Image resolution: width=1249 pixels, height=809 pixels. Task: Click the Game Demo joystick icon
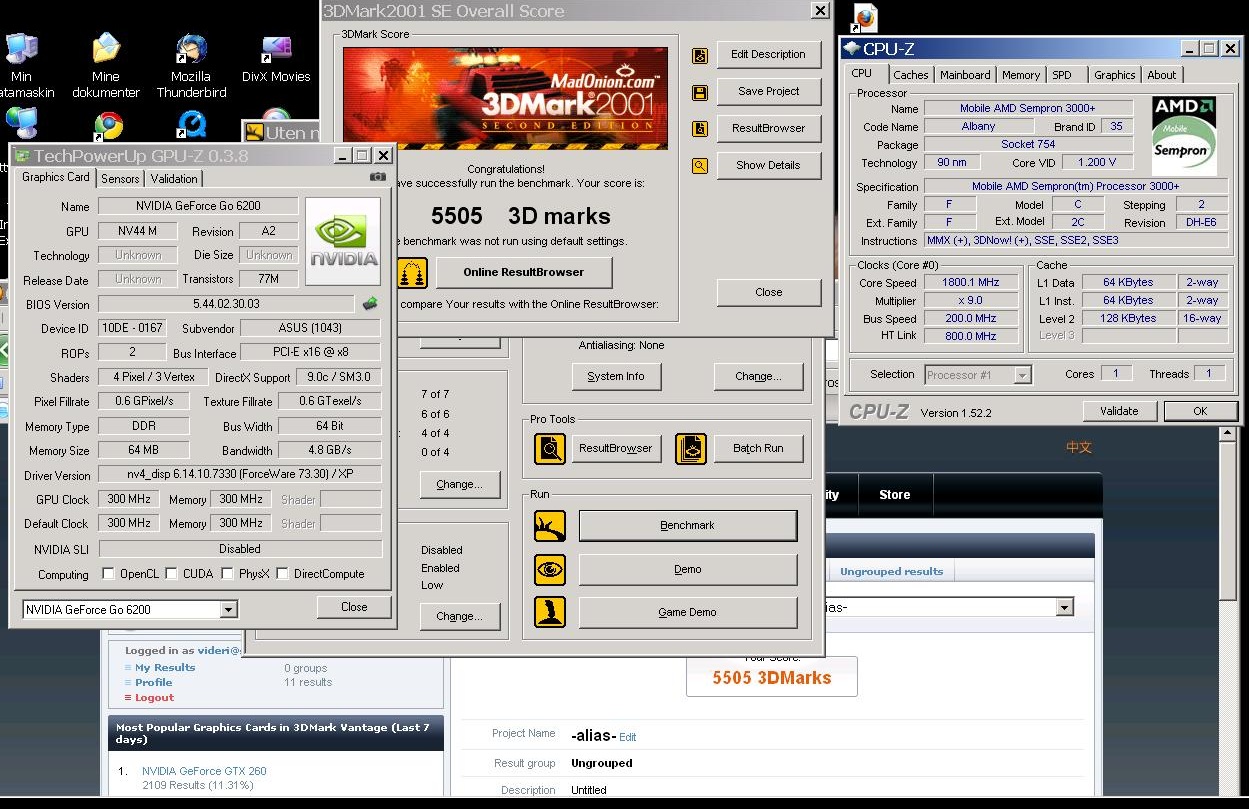550,612
